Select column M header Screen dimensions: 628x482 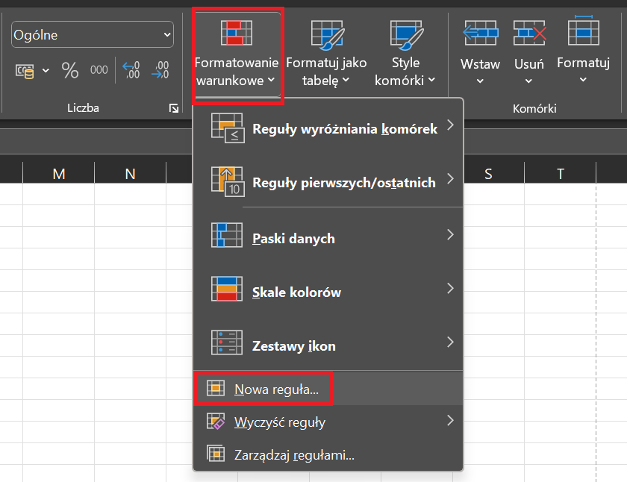58,175
